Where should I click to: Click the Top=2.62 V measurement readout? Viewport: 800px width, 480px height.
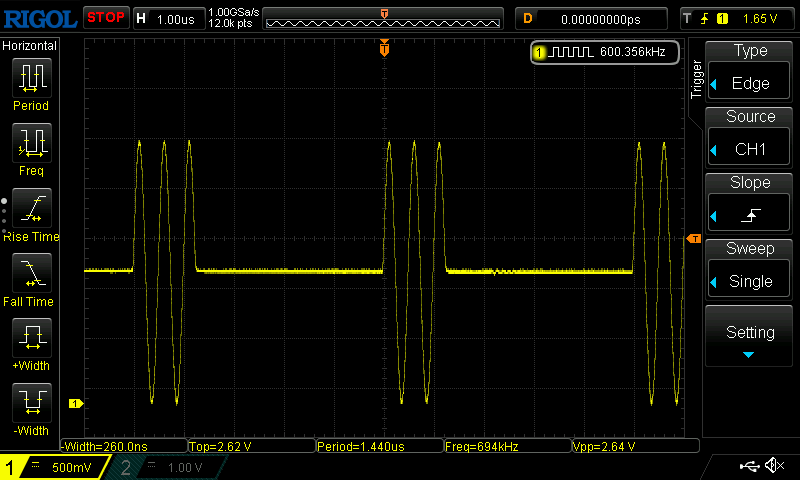[252, 446]
